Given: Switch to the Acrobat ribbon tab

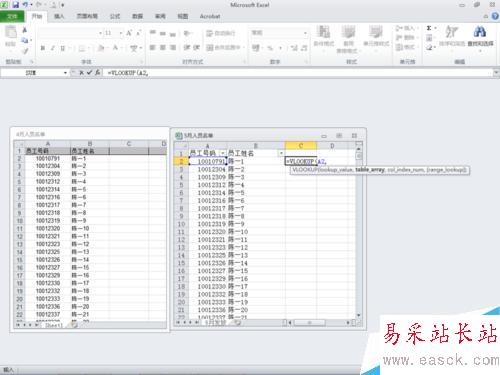Looking at the screenshot, I should pos(210,16).
